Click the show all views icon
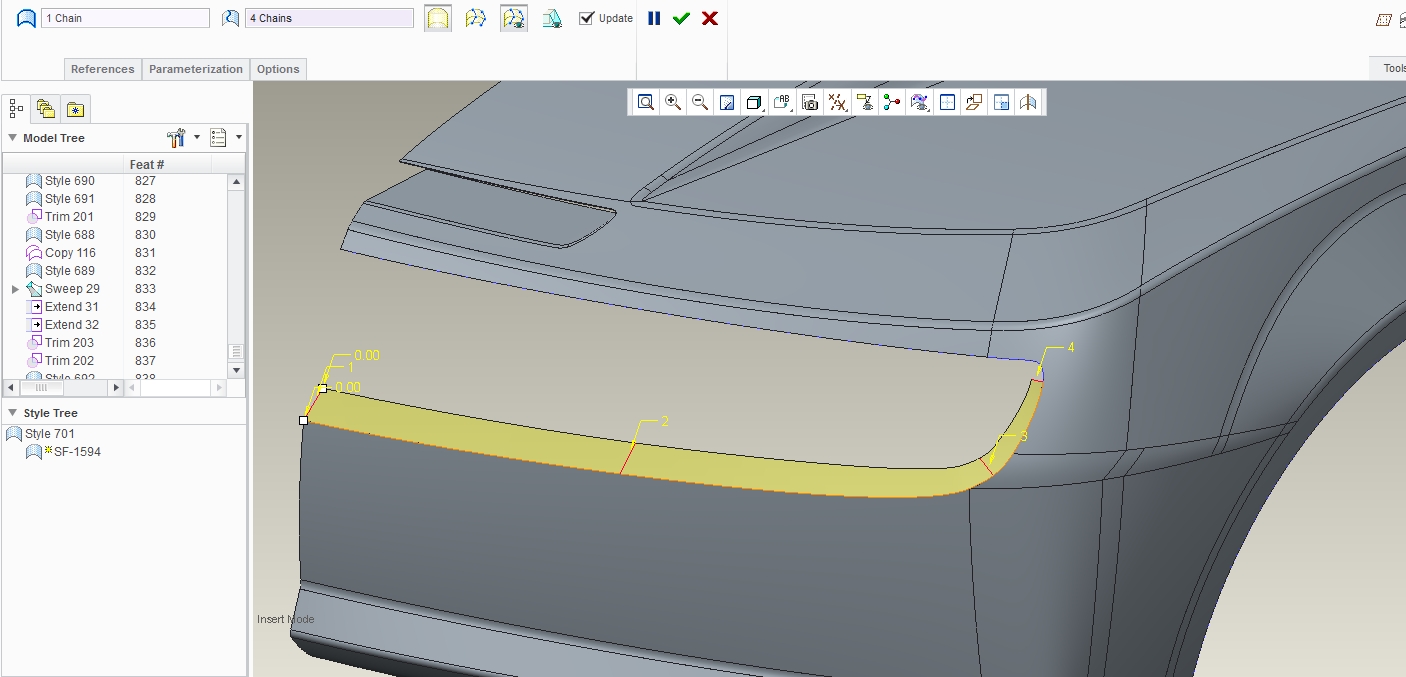This screenshot has height=677, width=1406. pyautogui.click(x=947, y=102)
